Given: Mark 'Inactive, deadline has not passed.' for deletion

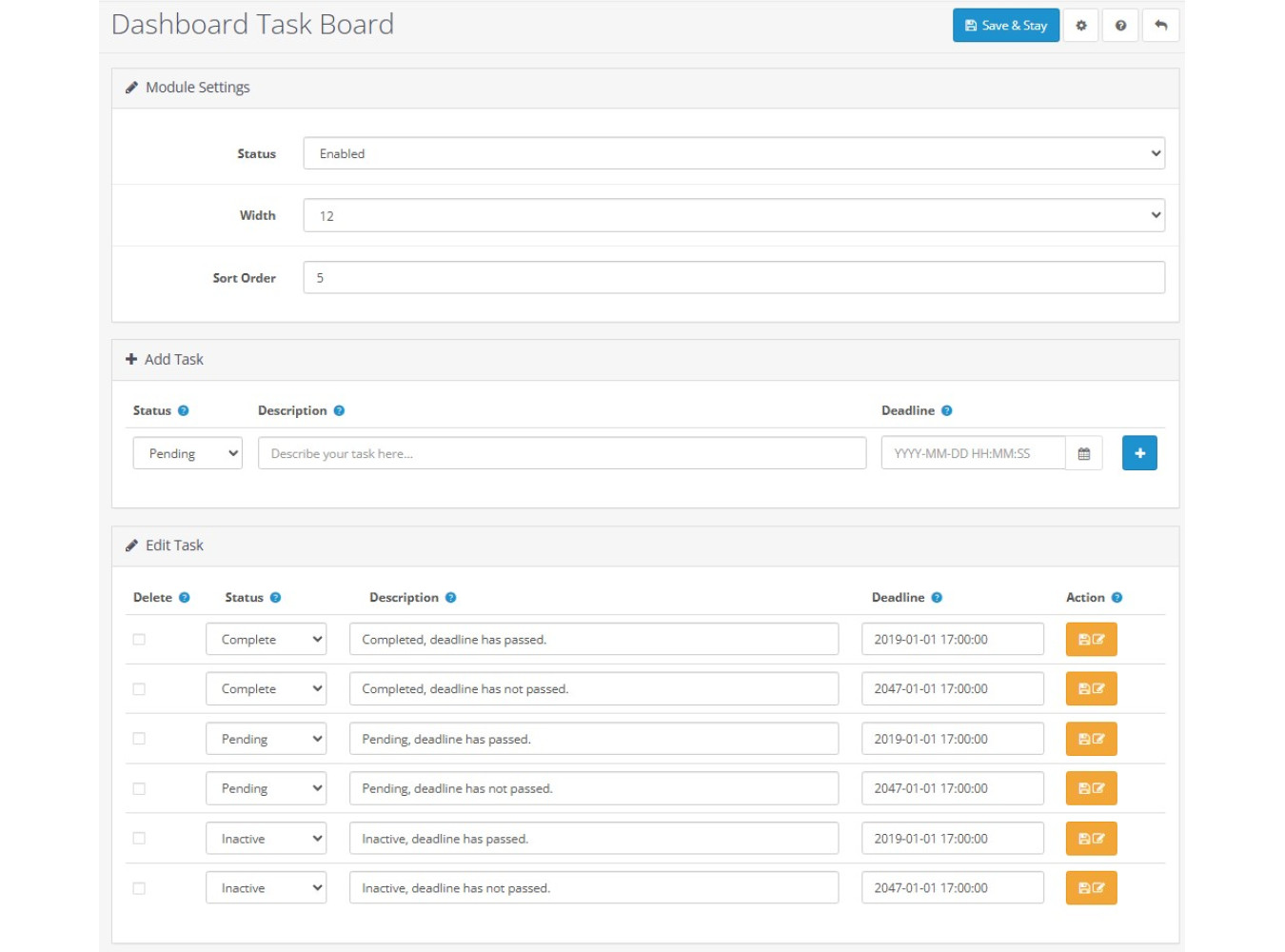Looking at the screenshot, I should click(139, 888).
